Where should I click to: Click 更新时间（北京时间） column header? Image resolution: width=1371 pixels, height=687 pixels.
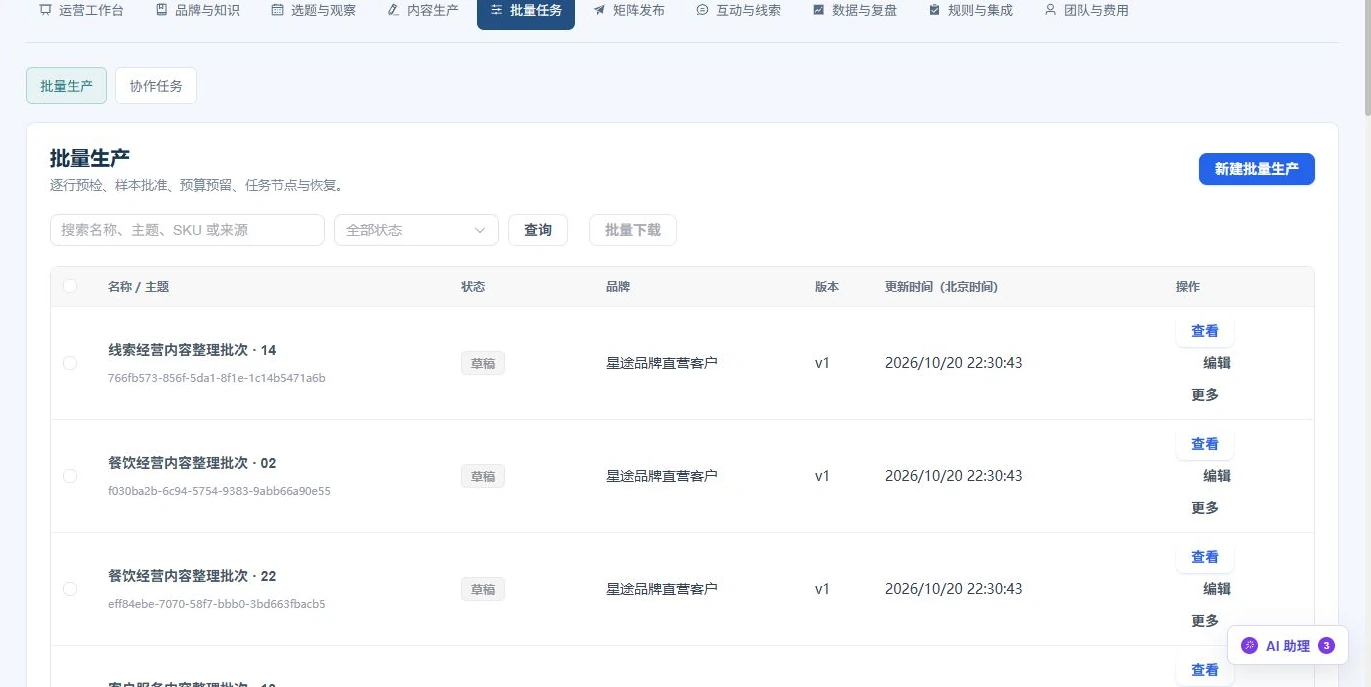(941, 287)
